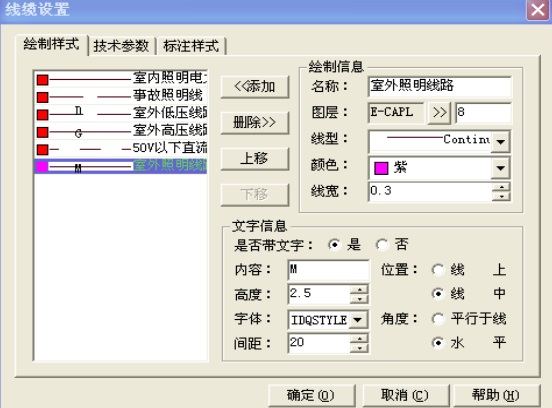Select the 室外高压线 row in the list

tap(121, 132)
